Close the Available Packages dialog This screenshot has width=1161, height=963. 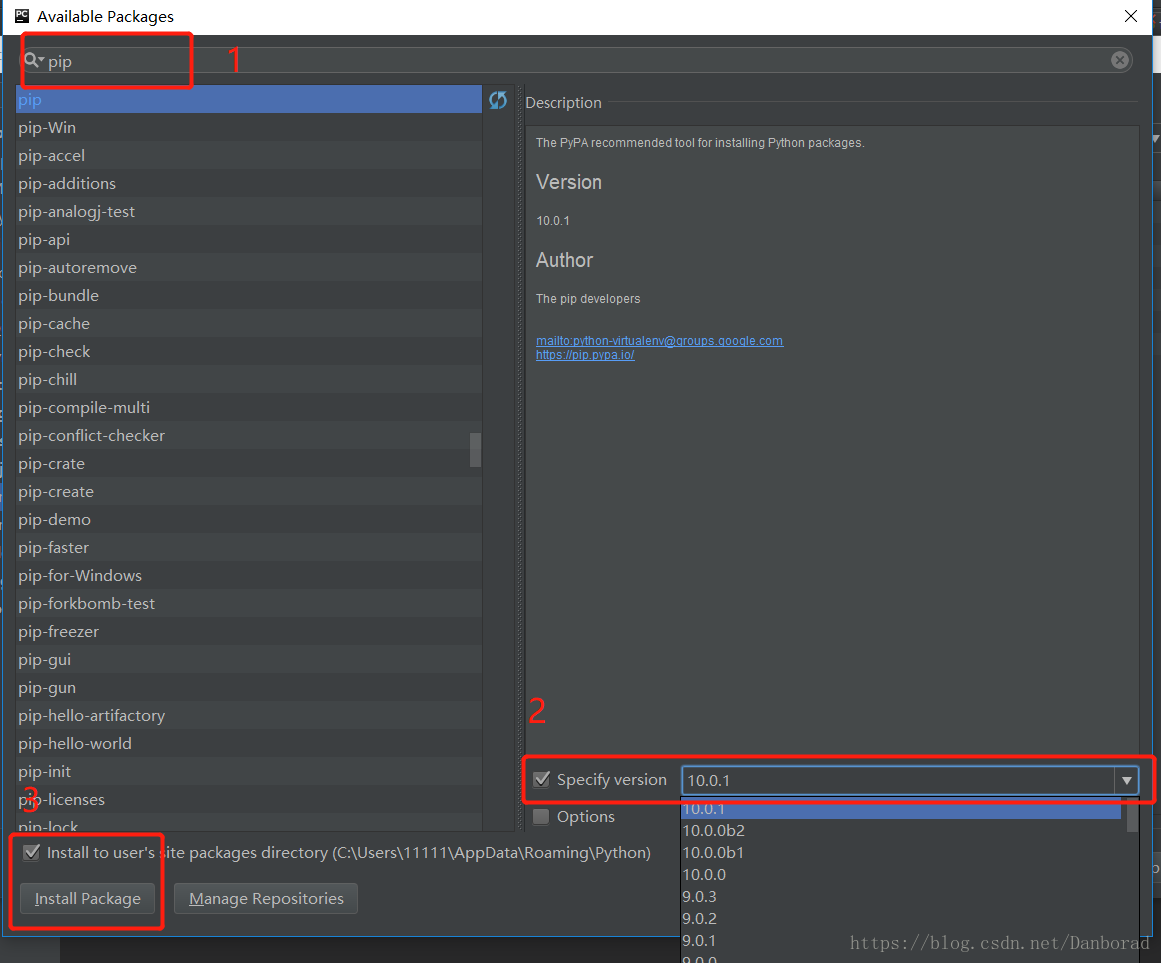1131,16
